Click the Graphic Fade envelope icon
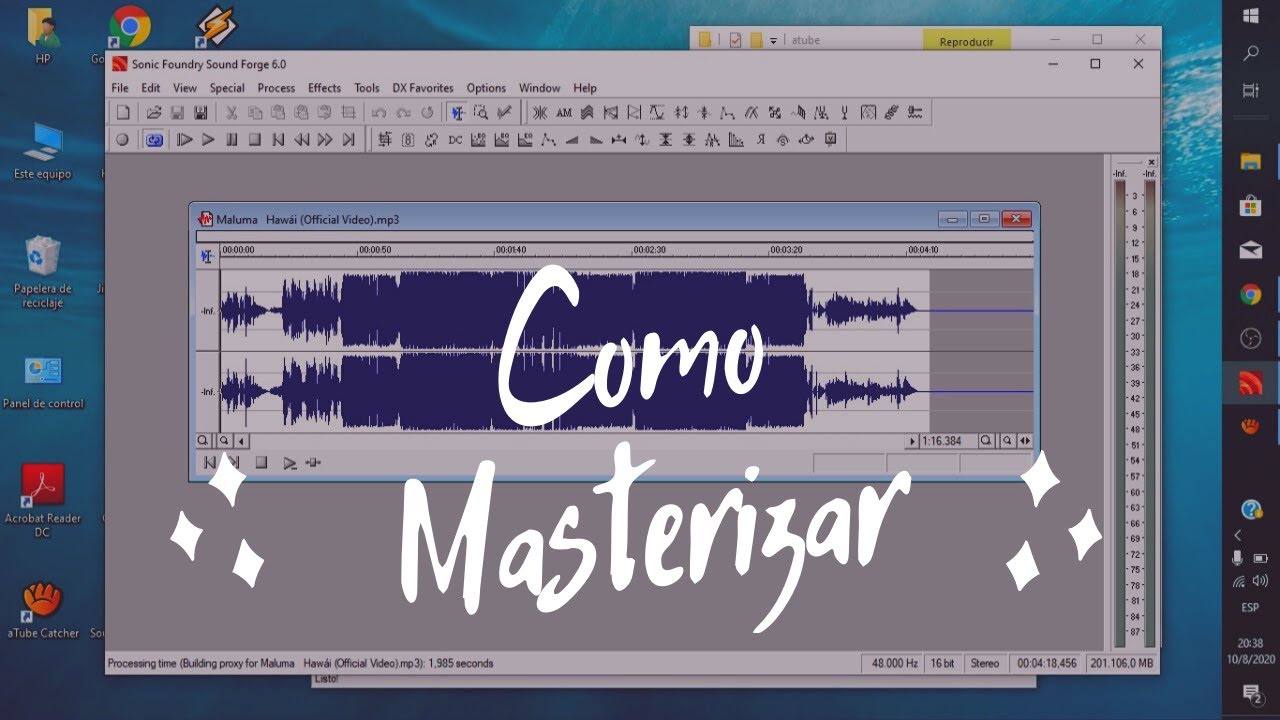This screenshot has width=1280, height=720. 548,140
